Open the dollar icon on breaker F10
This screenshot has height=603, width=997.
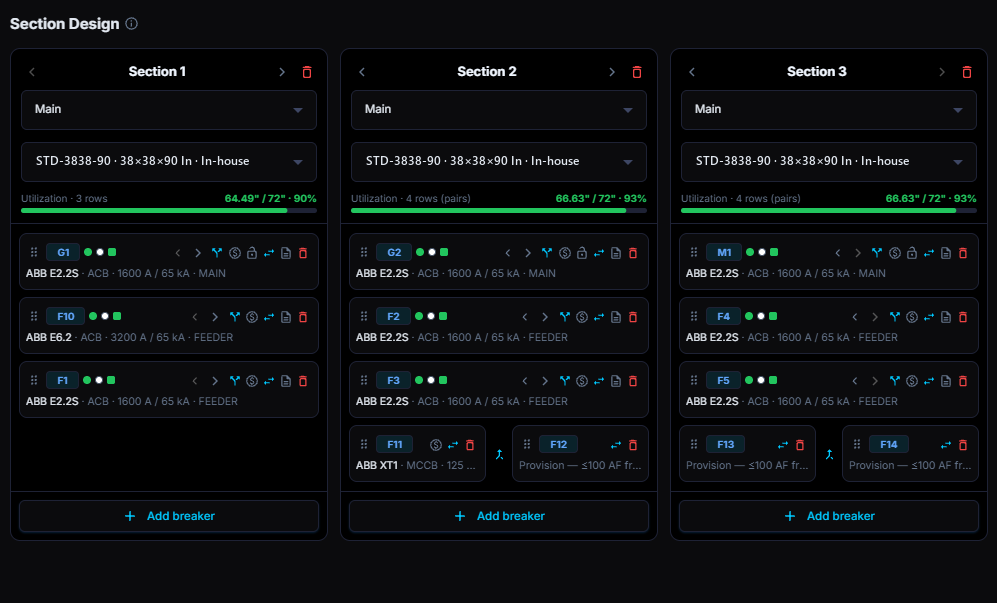coord(252,317)
